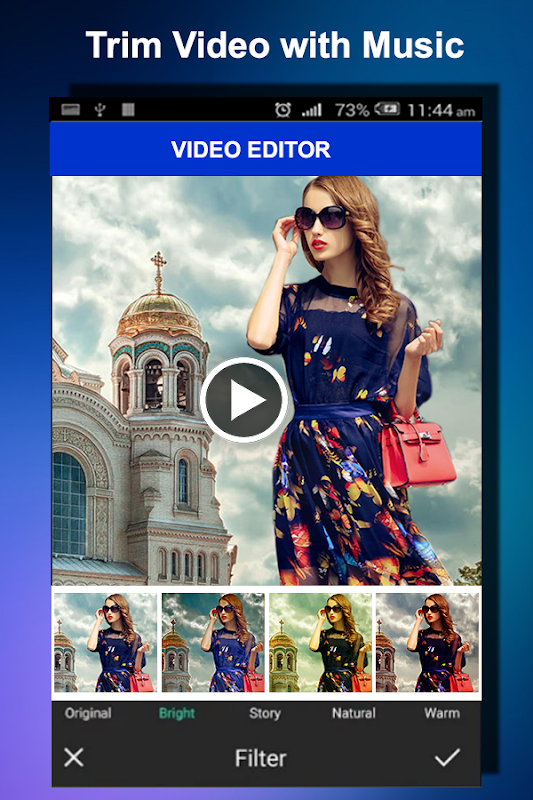Play the video preview
The height and width of the screenshot is (800, 533).
(x=244, y=399)
